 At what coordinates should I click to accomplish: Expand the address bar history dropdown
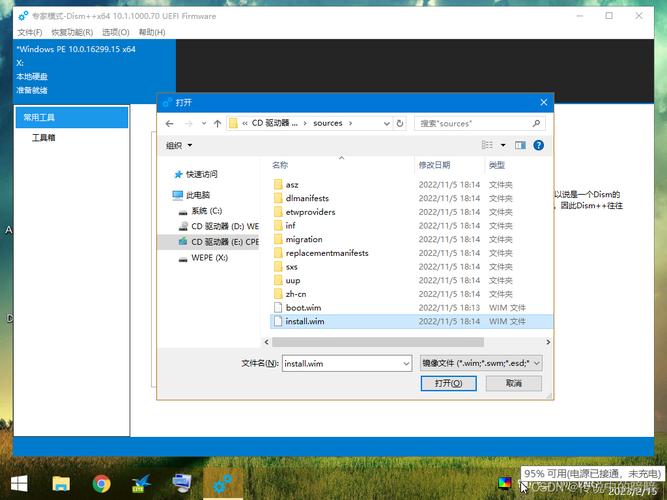pyautogui.click(x=386, y=123)
